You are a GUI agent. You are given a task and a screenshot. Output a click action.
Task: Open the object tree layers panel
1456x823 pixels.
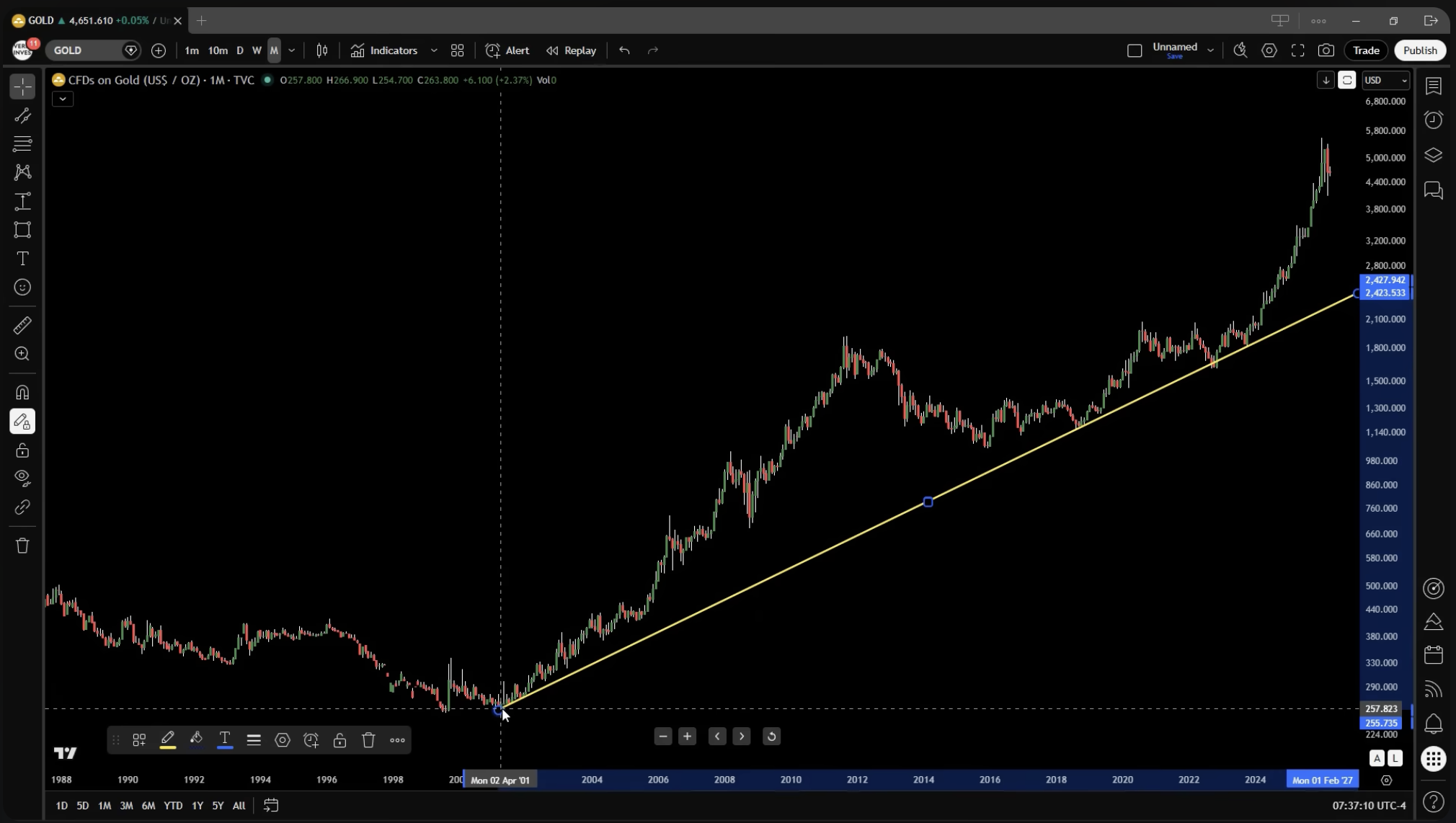click(x=1433, y=155)
